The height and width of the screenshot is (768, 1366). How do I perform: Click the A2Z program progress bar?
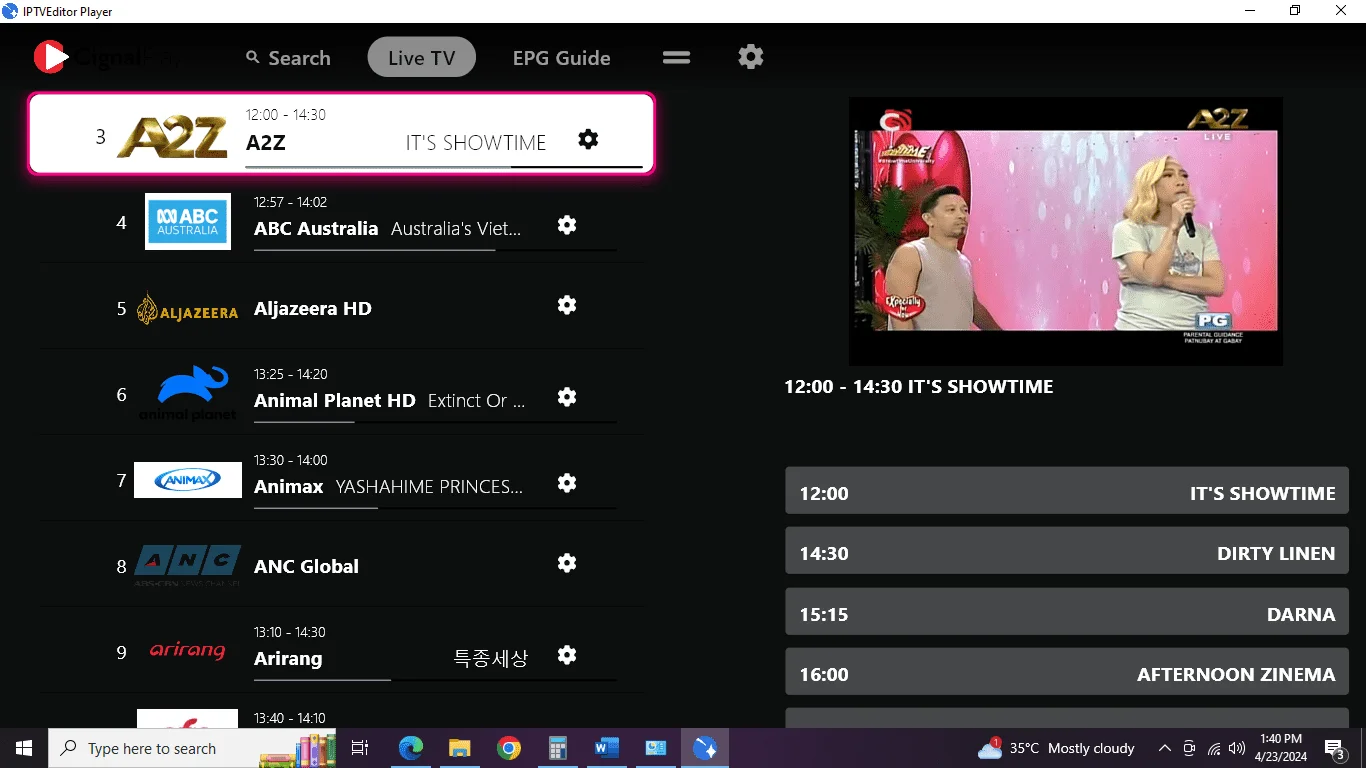click(444, 166)
